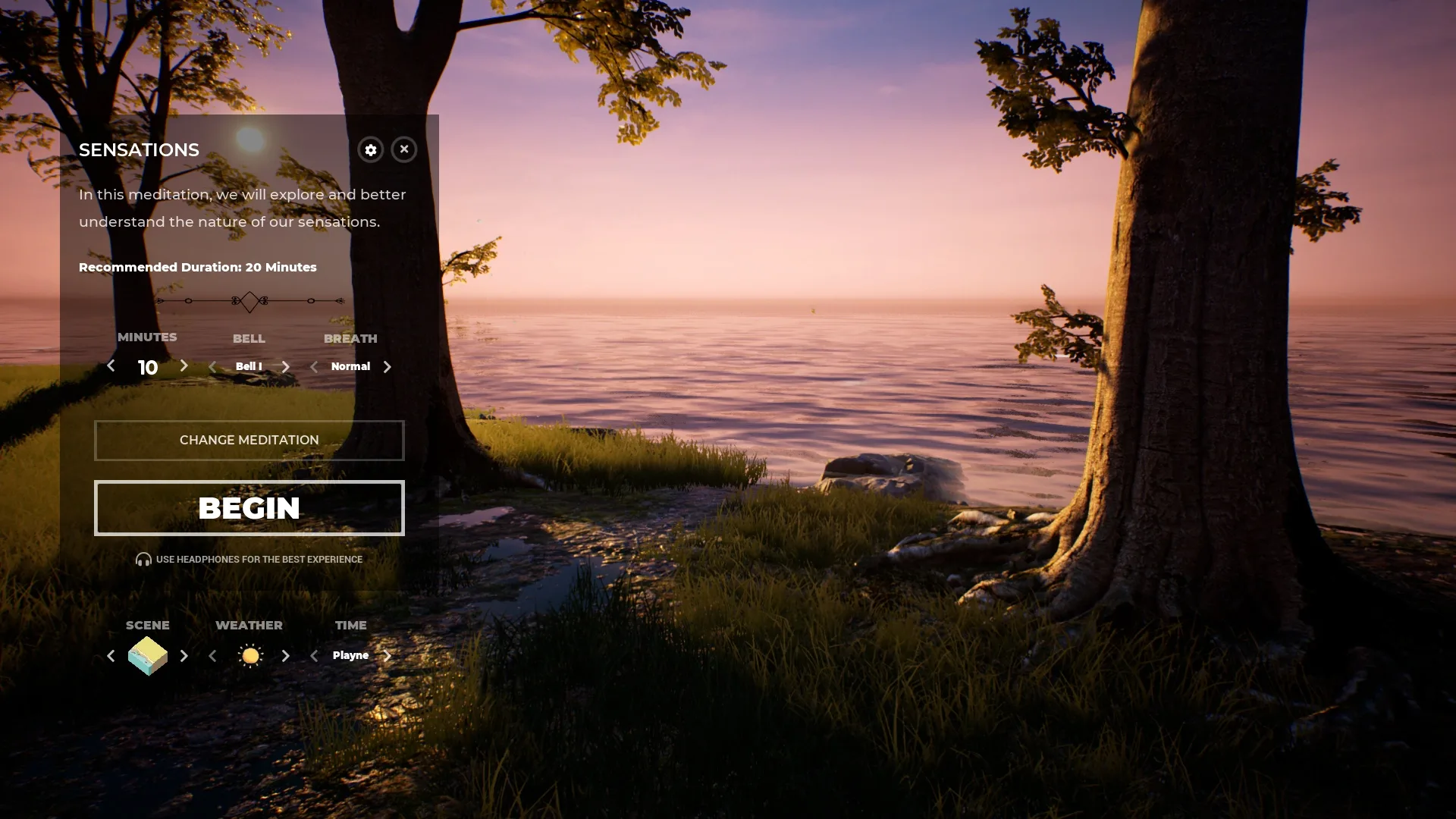Click the minutes value 10

click(148, 368)
